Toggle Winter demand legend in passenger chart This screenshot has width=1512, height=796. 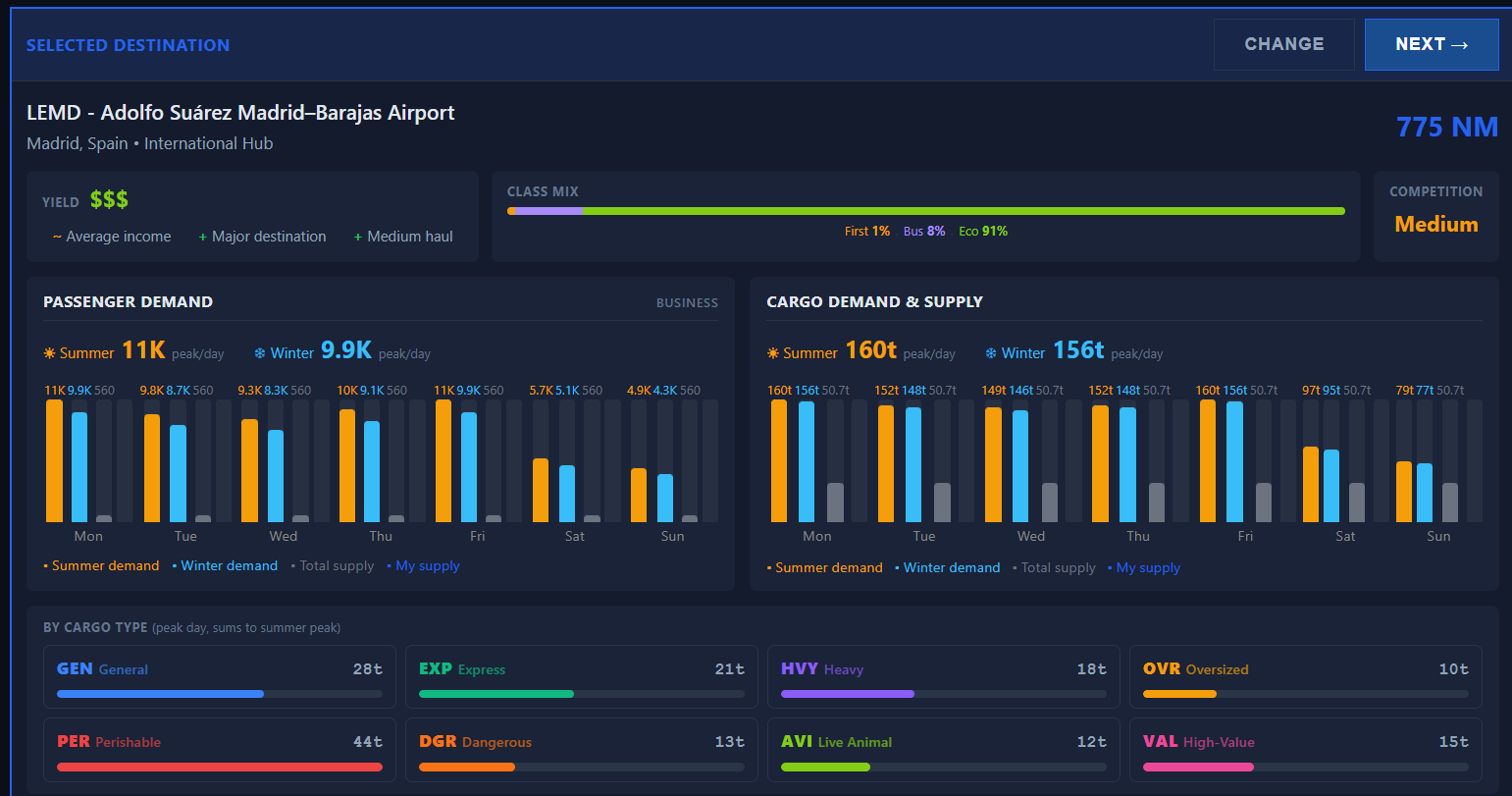click(225, 565)
